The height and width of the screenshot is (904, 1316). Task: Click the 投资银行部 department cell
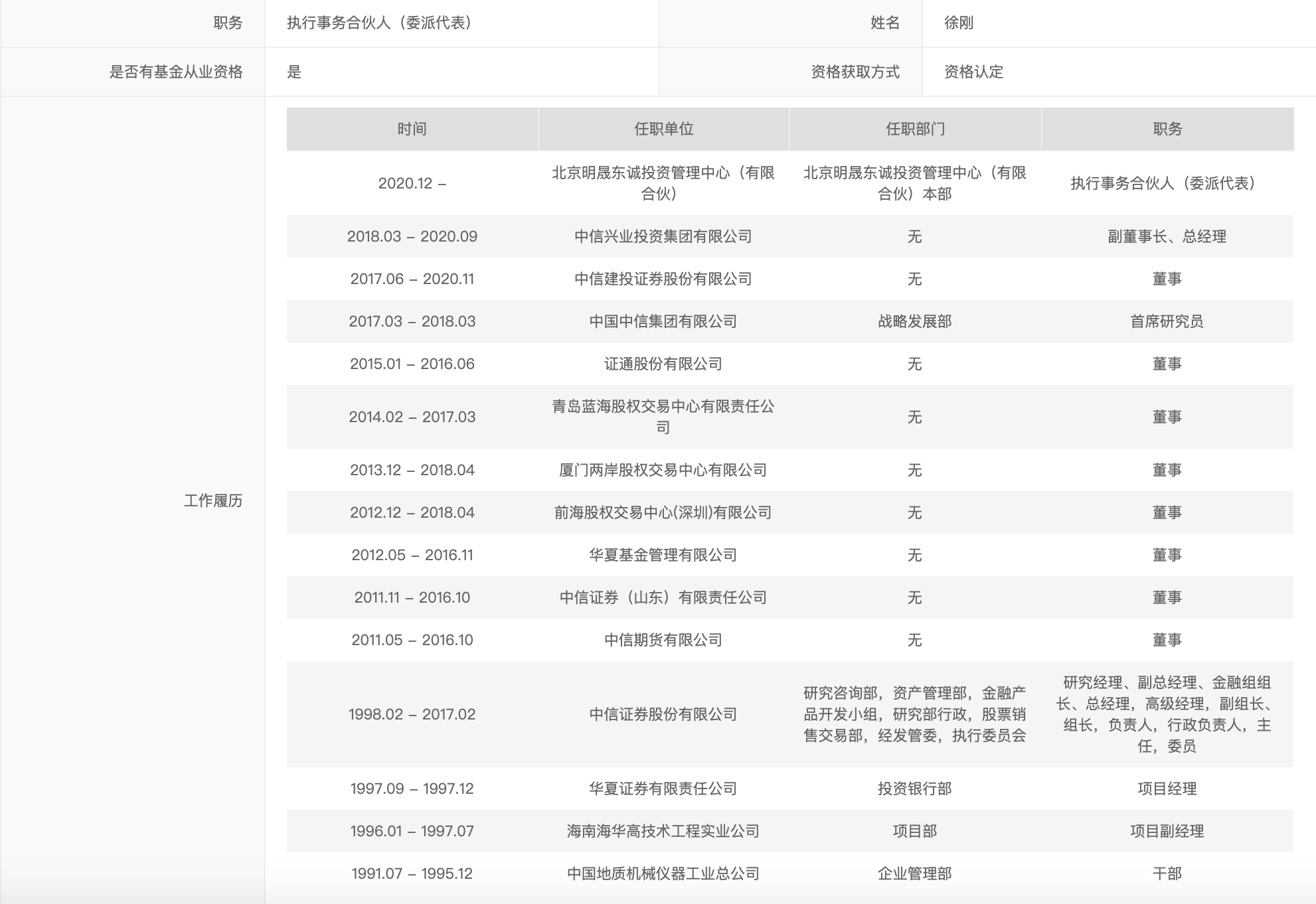point(915,789)
